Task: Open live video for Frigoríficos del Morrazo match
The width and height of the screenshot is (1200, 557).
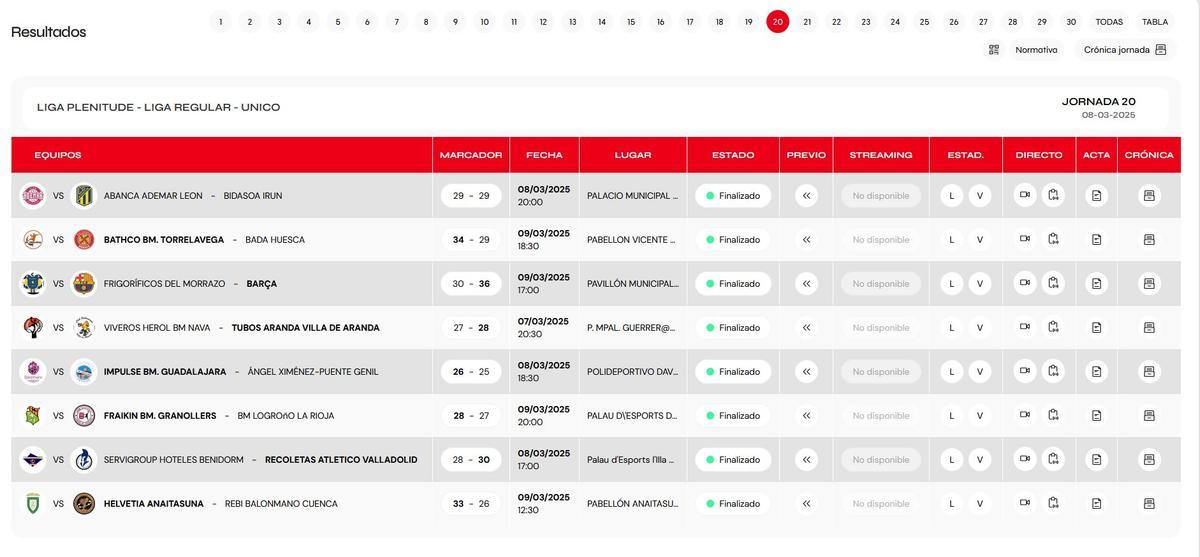Action: coord(1025,284)
